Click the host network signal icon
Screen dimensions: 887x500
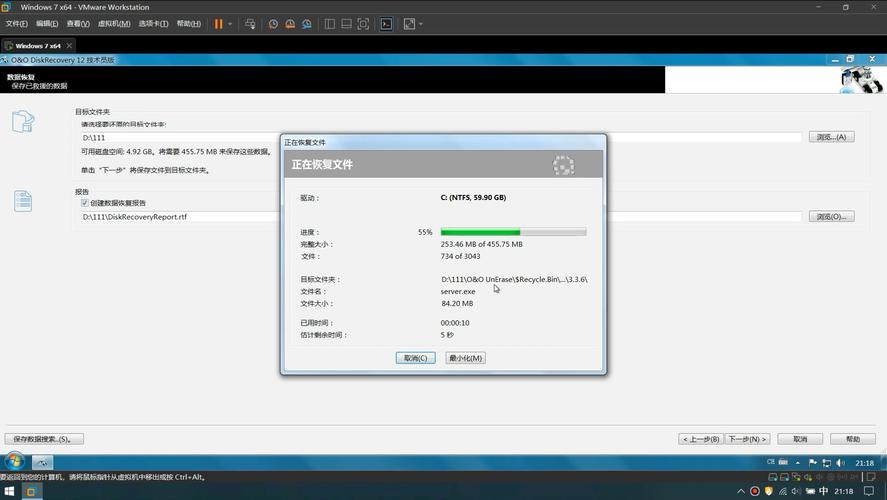782,491
